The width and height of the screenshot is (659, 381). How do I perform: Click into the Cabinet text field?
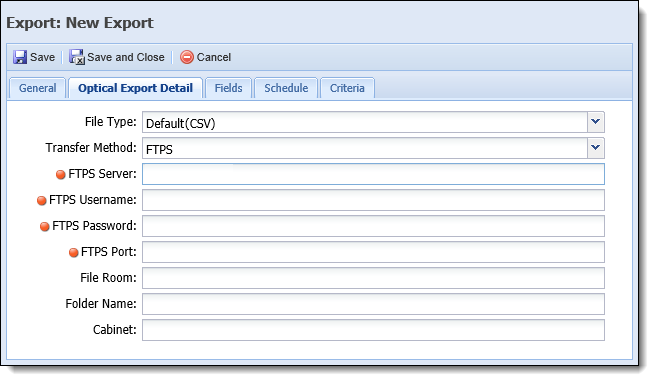(x=373, y=330)
